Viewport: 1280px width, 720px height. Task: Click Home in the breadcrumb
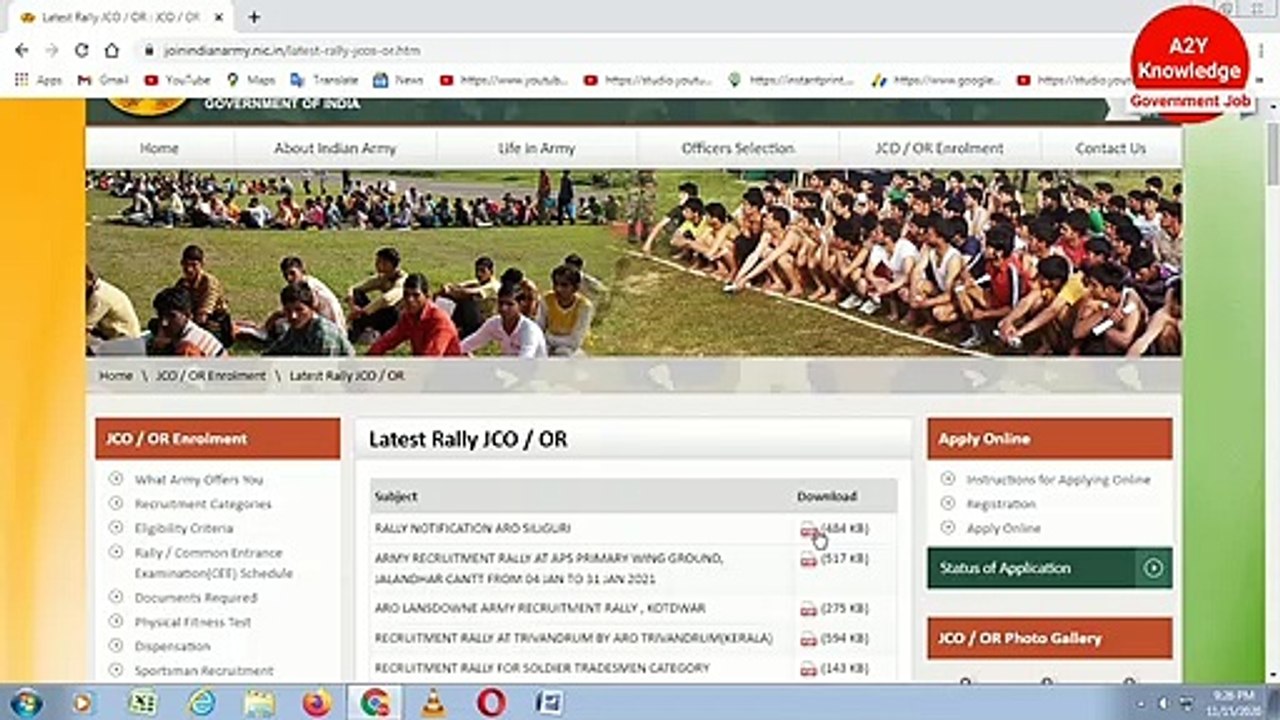point(116,376)
